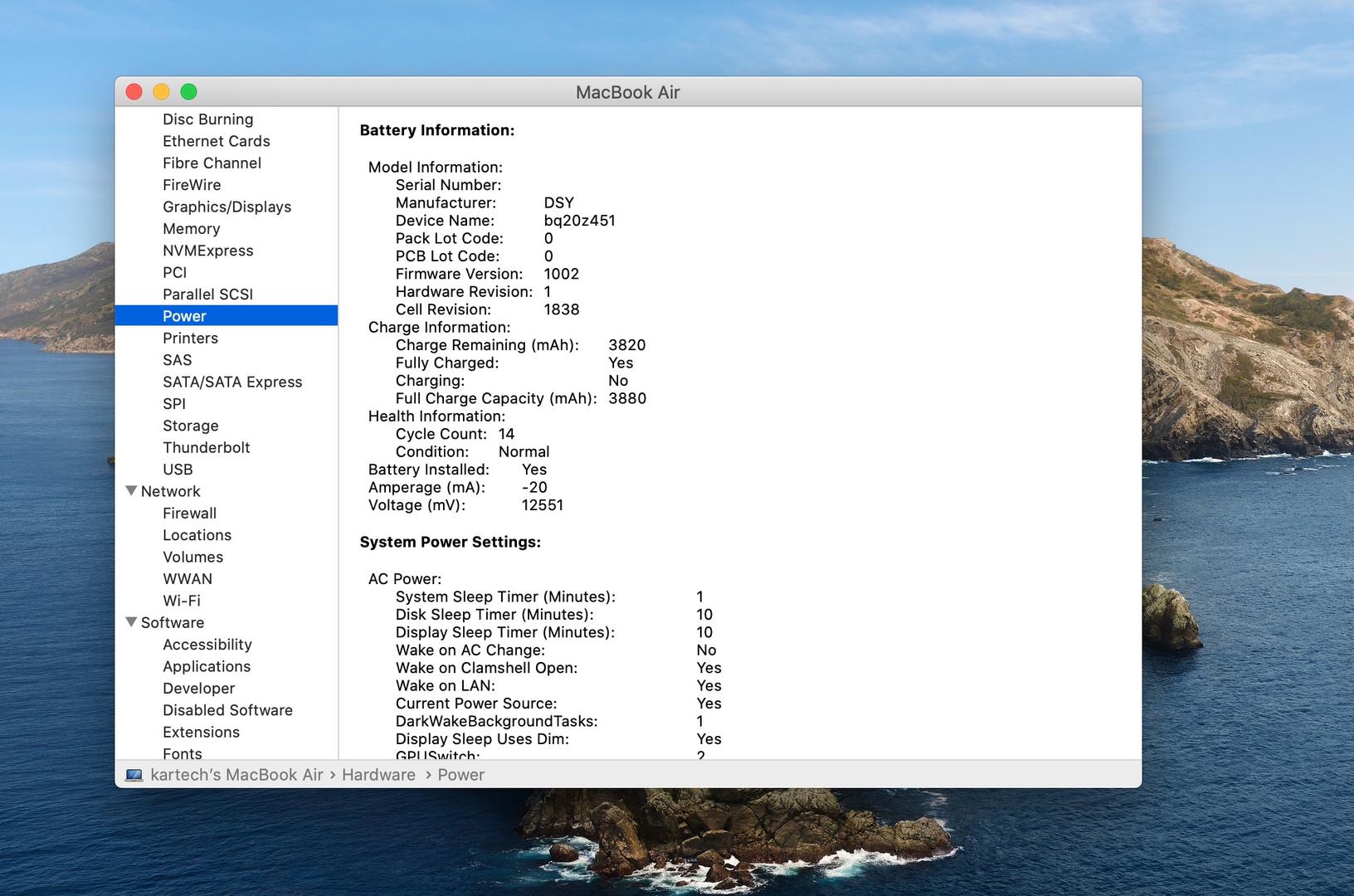
Task: Select Ethernet Cards in the sidebar
Action: (x=217, y=141)
